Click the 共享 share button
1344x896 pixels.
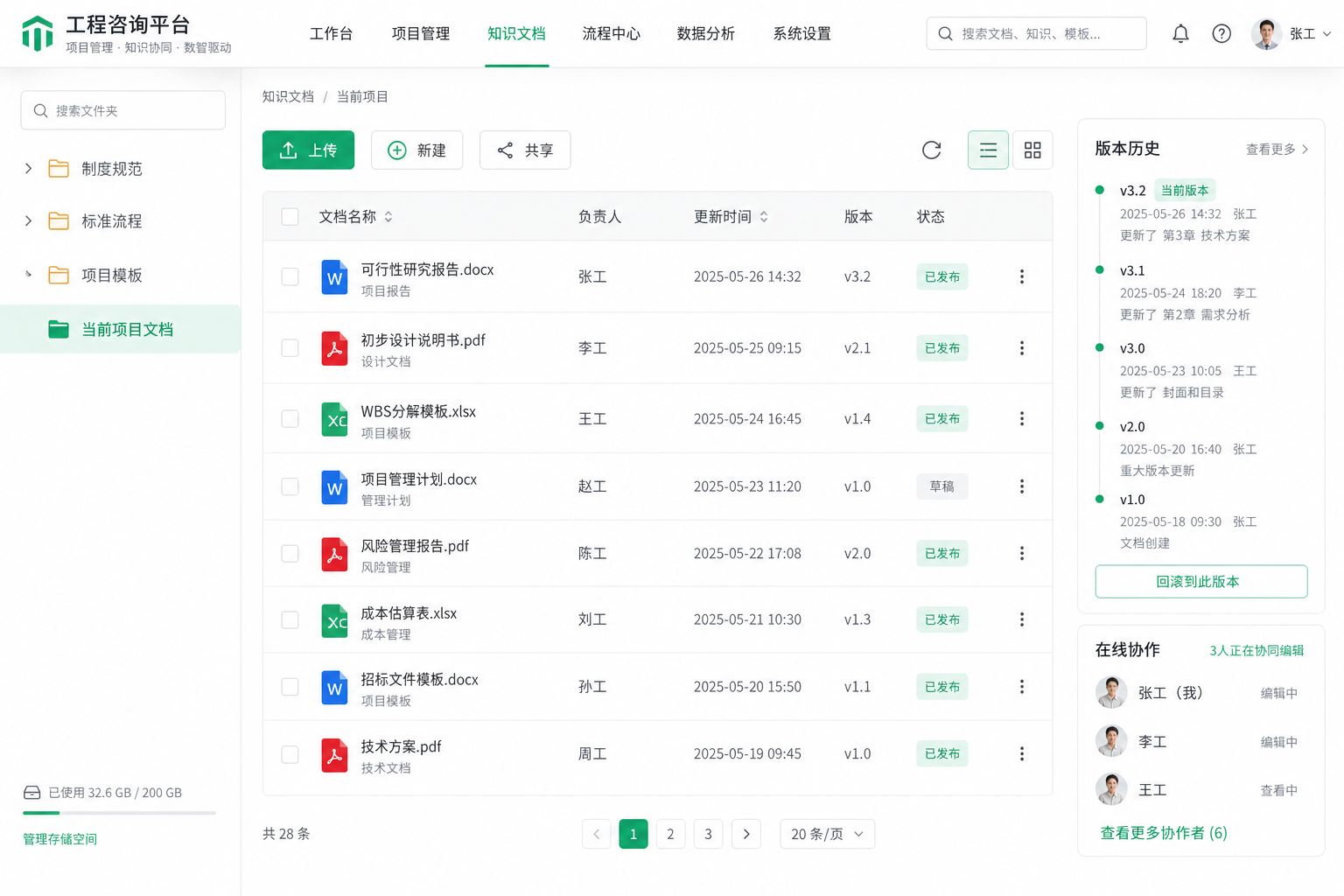(525, 150)
